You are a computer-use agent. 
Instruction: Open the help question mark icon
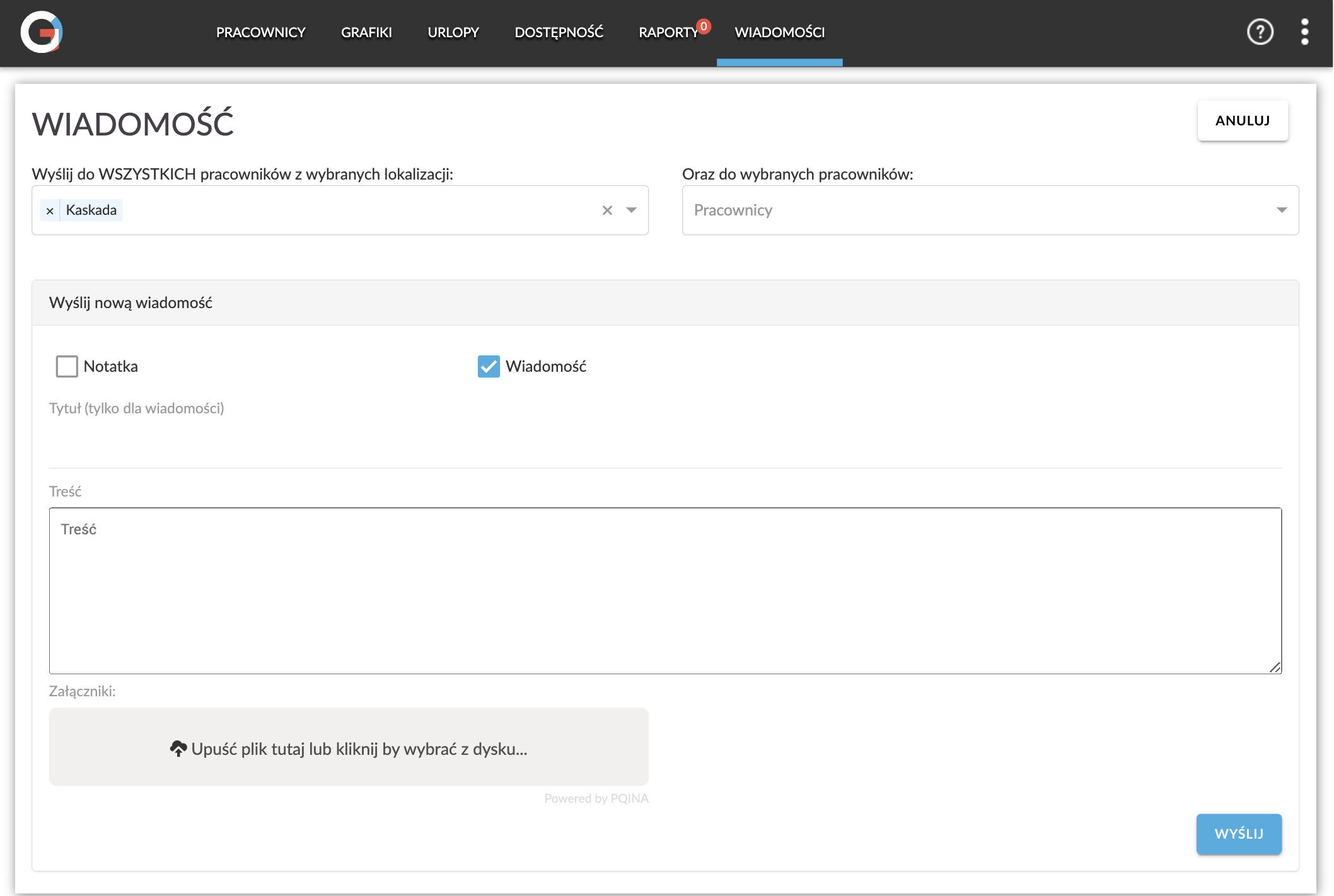[1260, 32]
